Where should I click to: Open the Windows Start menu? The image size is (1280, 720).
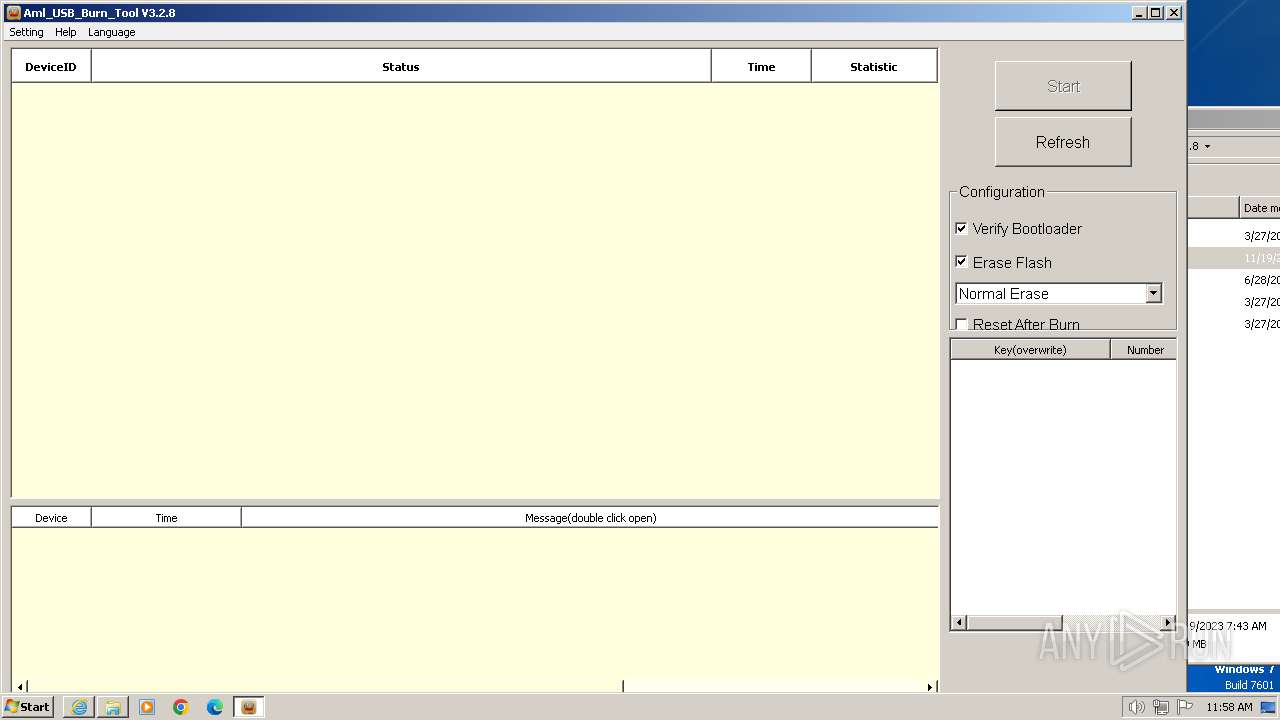pyautogui.click(x=27, y=707)
